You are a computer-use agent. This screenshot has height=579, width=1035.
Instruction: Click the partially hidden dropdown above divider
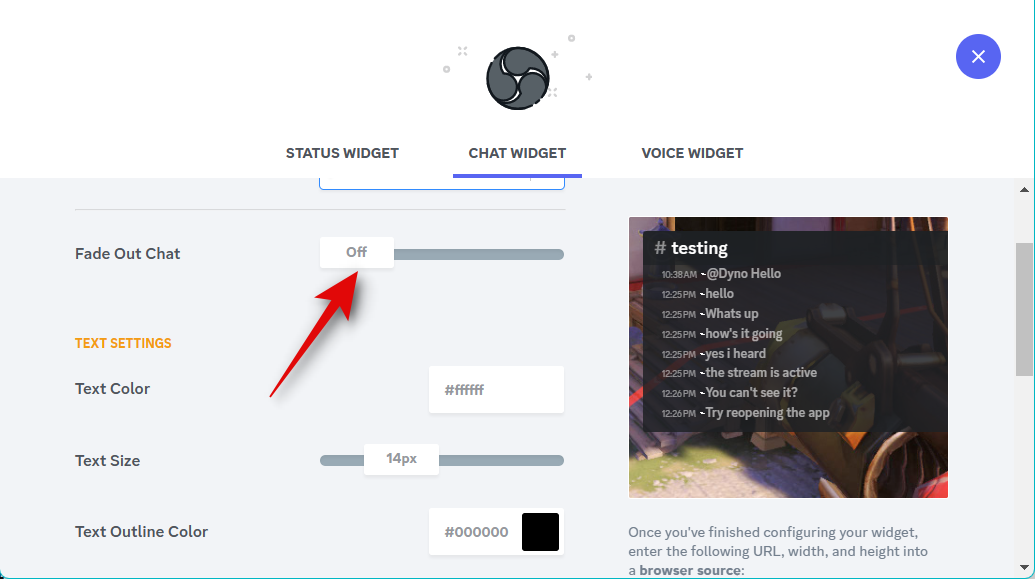(442, 183)
